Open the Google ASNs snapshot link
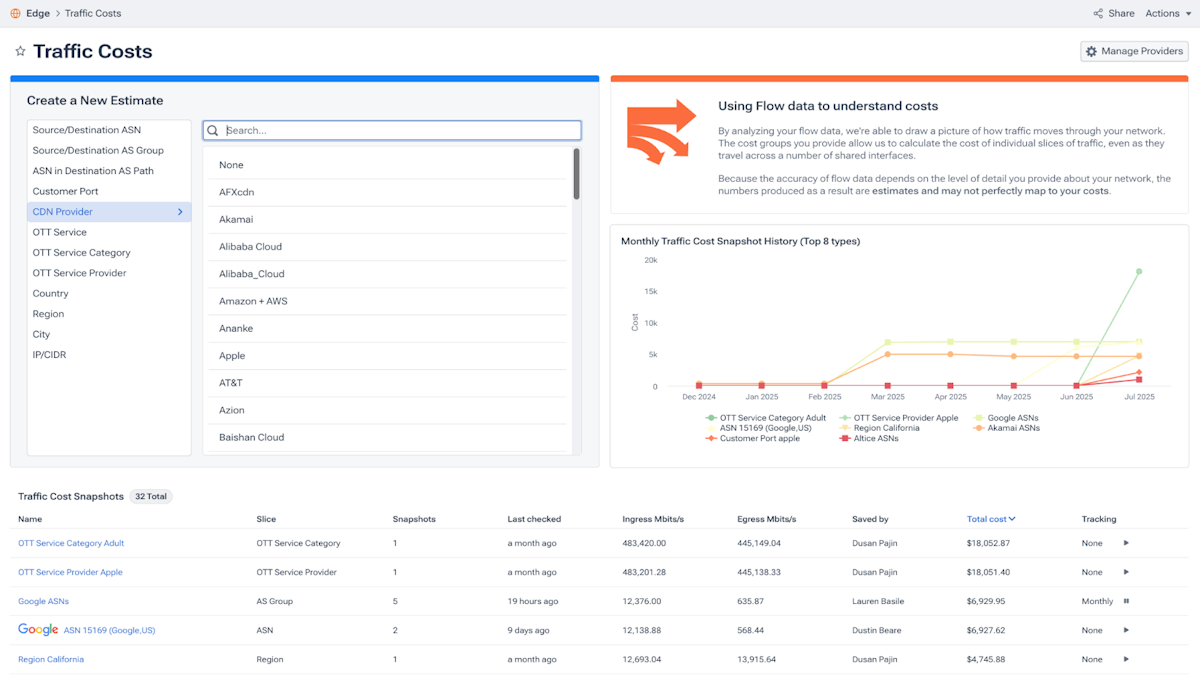The height and width of the screenshot is (682, 1200). (x=43, y=601)
